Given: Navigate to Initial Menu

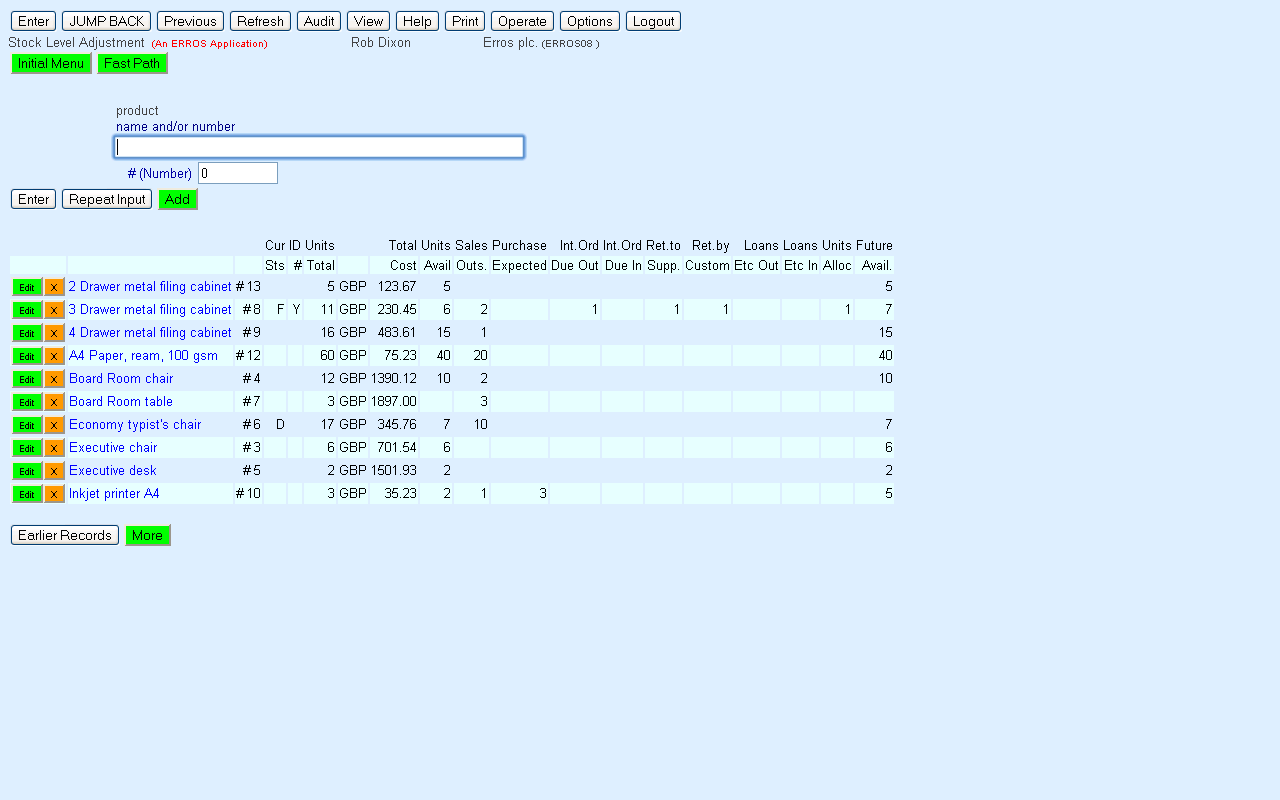Looking at the screenshot, I should [51, 63].
